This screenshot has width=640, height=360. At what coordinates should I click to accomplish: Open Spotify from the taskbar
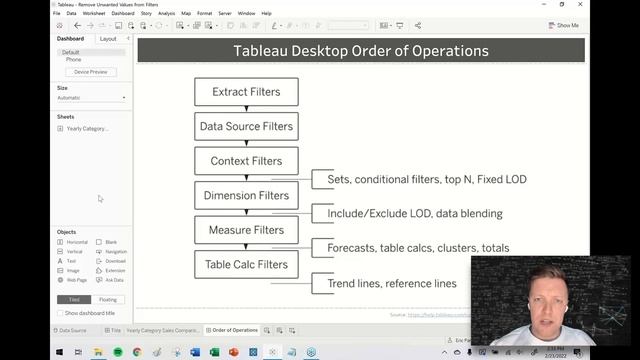point(118,352)
